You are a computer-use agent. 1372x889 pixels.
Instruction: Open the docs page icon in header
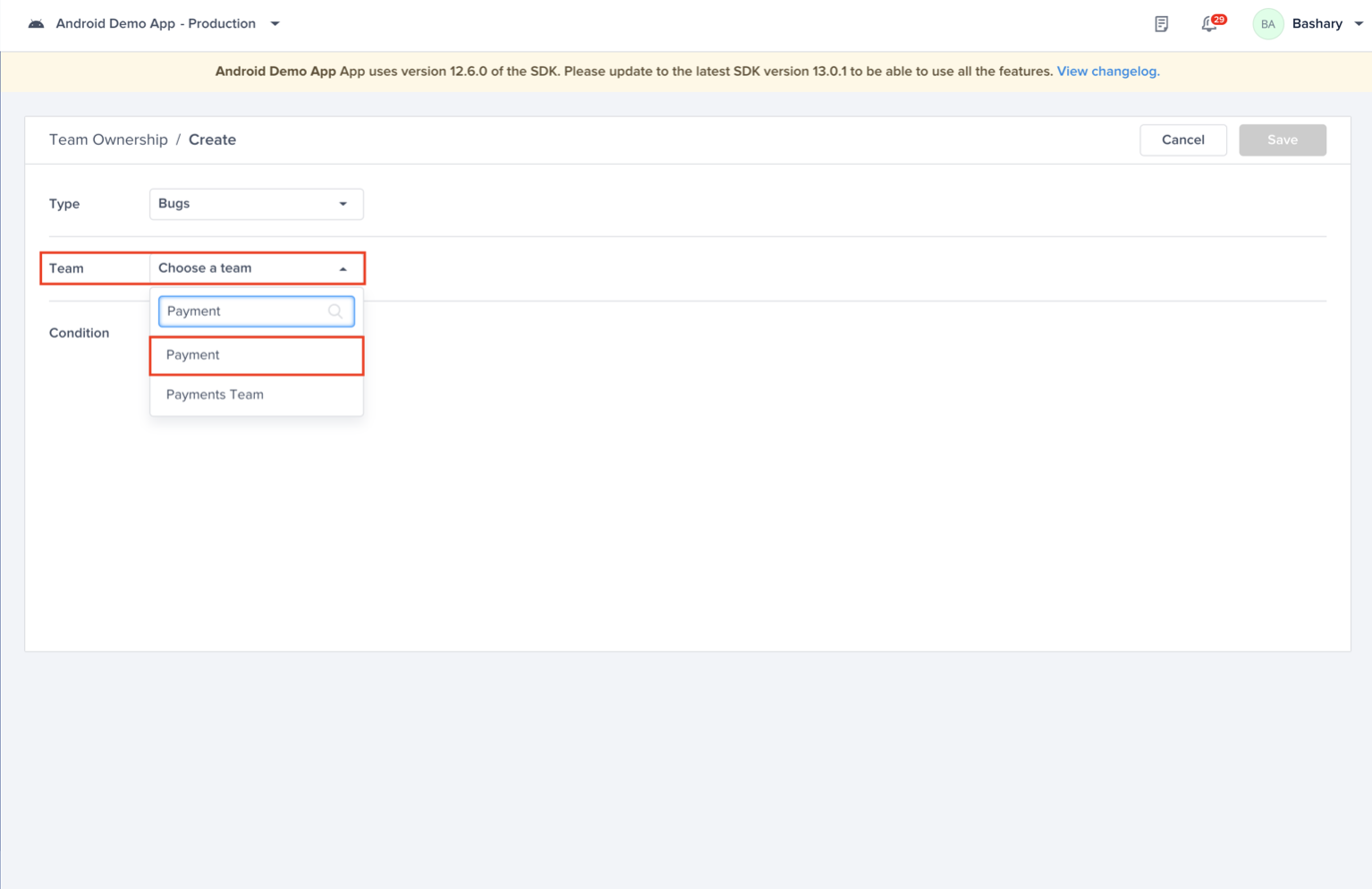tap(1161, 24)
